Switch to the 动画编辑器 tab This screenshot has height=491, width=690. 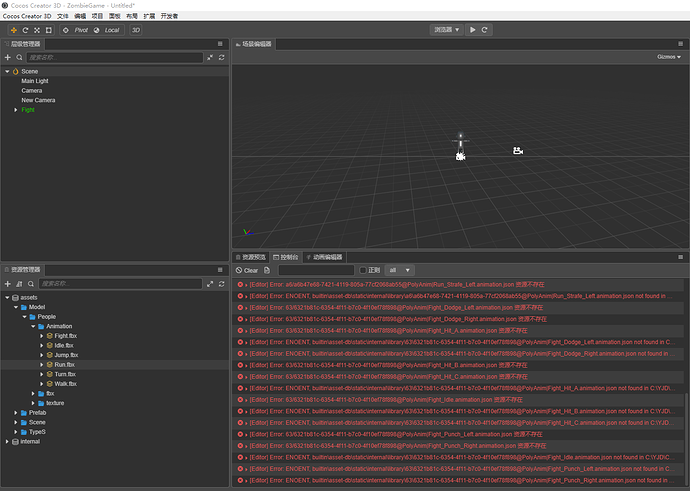point(324,257)
